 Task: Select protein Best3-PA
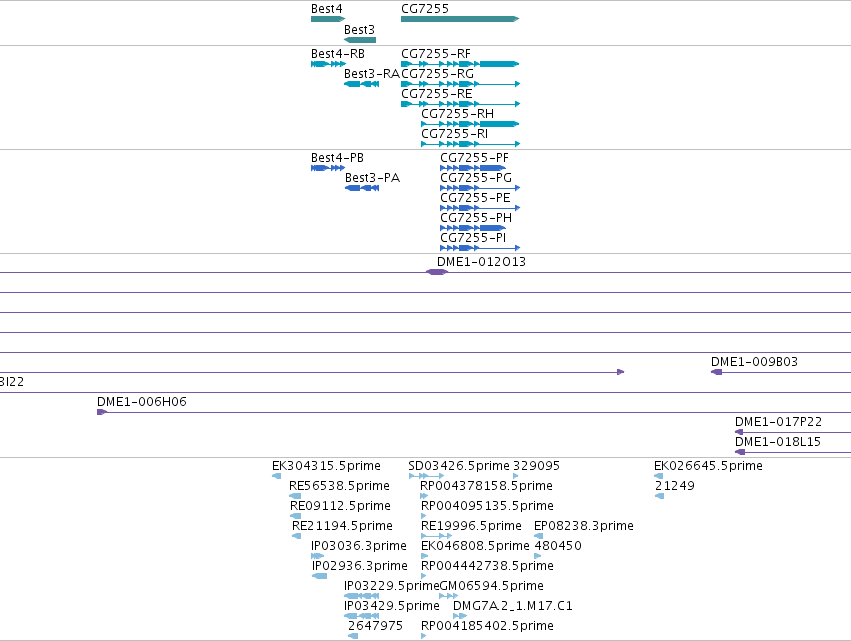[362, 188]
